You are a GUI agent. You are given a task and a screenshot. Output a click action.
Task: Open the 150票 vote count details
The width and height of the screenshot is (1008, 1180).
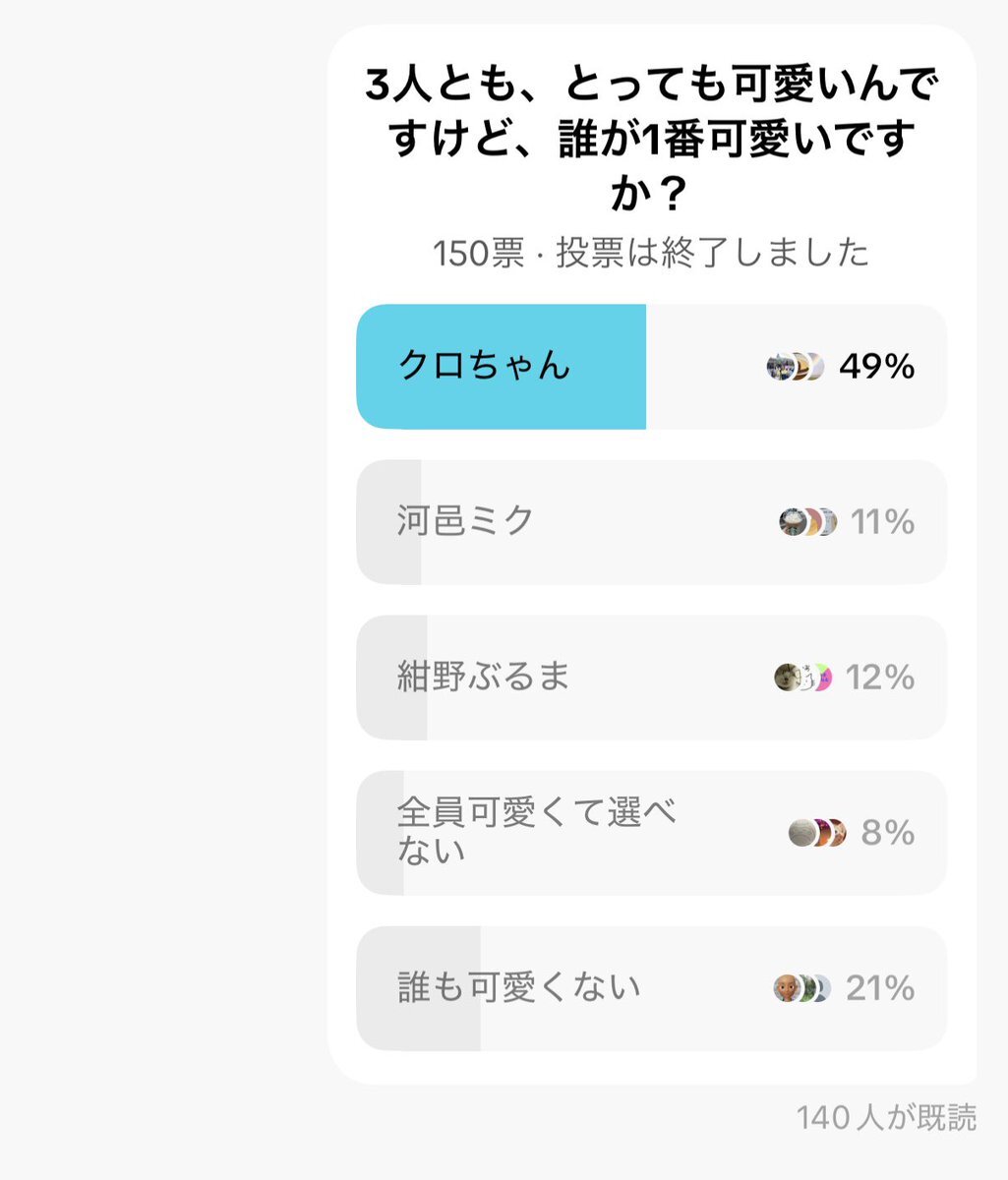(x=478, y=254)
